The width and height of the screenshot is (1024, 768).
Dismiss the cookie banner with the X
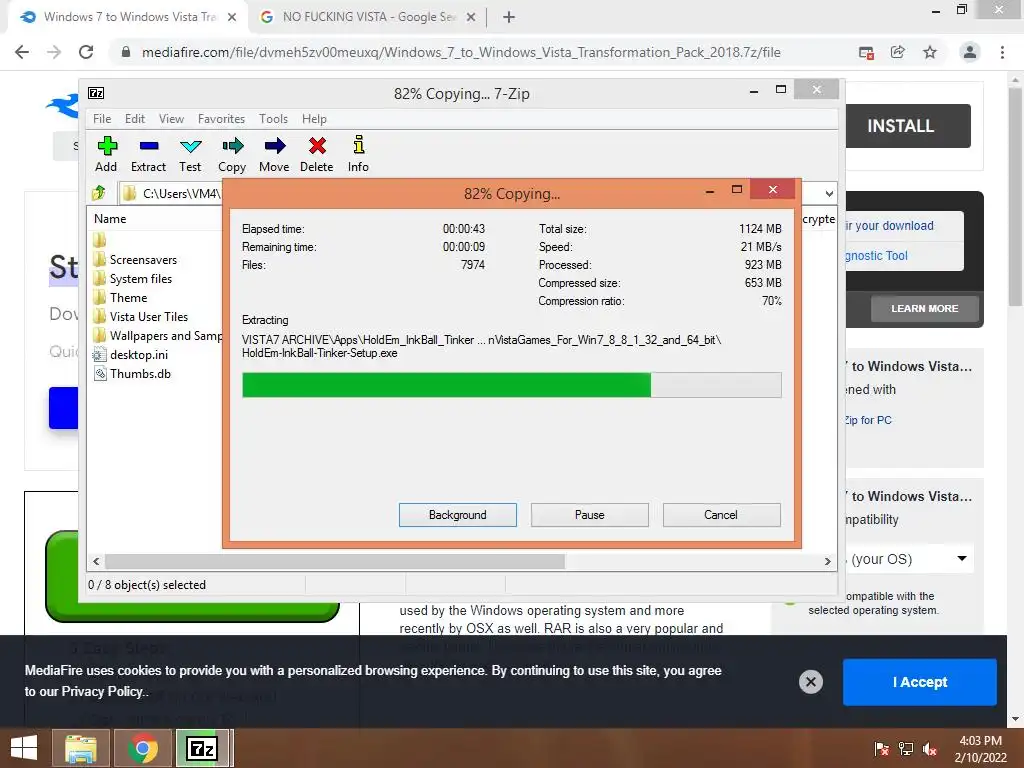point(810,682)
